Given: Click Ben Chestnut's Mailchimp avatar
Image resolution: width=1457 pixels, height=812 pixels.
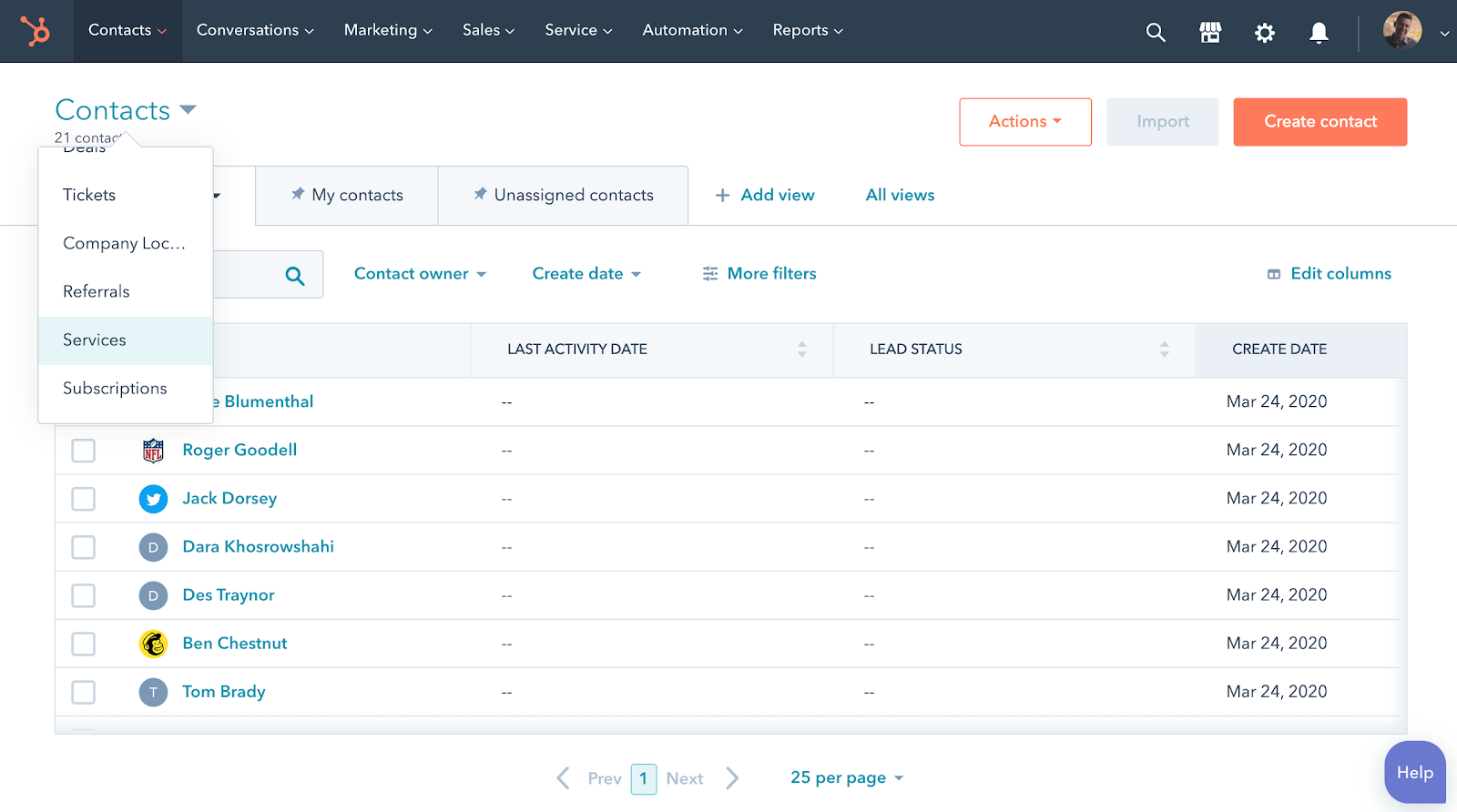Looking at the screenshot, I should [153, 644].
